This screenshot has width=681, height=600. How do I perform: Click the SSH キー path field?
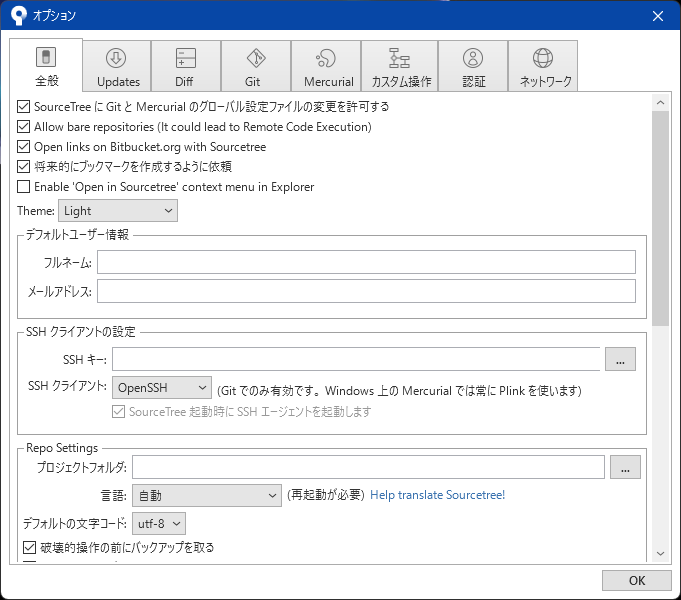coord(356,359)
